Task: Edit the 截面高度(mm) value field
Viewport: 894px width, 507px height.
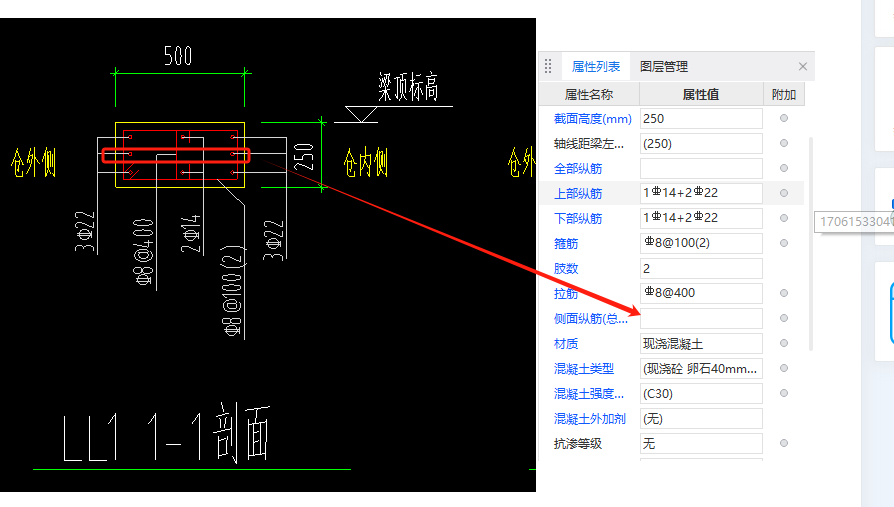Action: [701, 119]
